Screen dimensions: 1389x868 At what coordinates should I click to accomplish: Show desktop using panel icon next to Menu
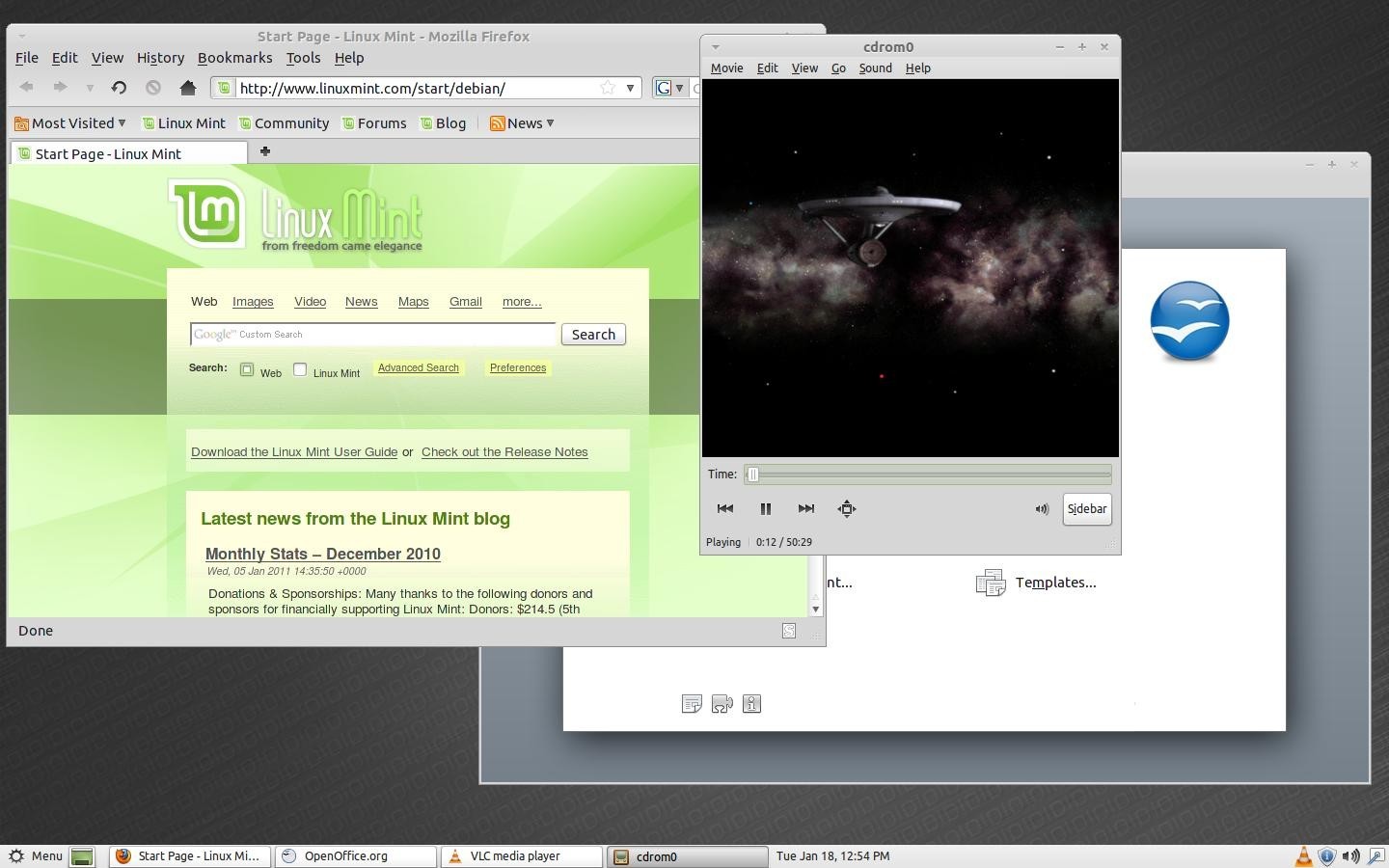(x=83, y=856)
